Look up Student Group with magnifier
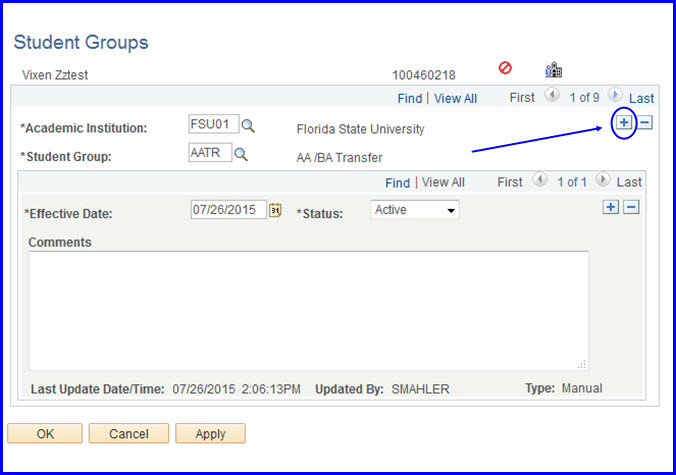The image size is (676, 475). [241, 154]
